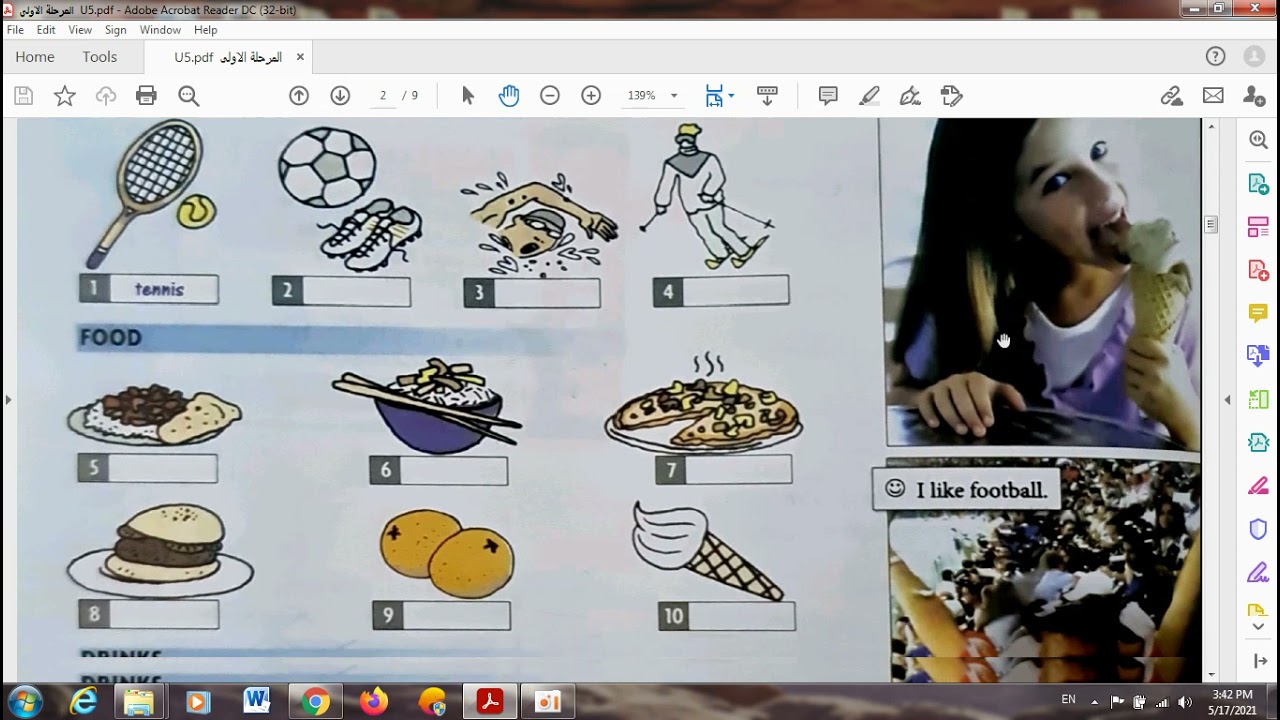Click the volume speaker tray icon
1280x720 pixels.
tap(1185, 702)
